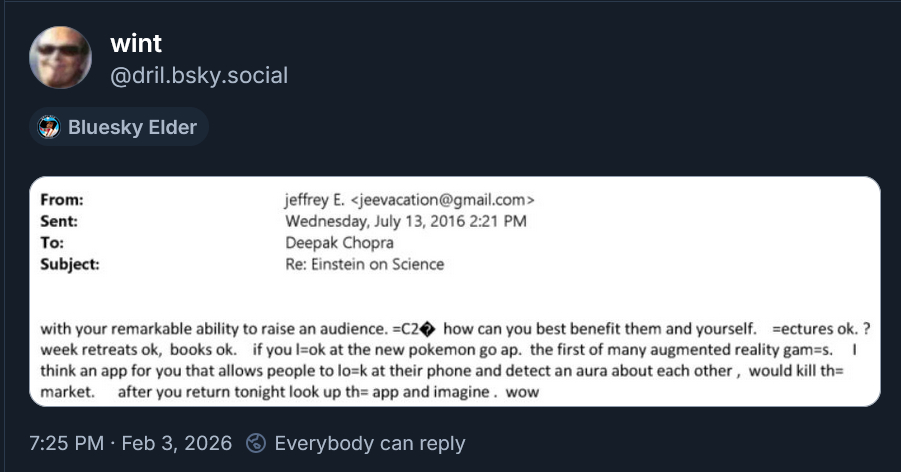Click the Bluesky Elder badge icon
The height and width of the screenshot is (472, 901).
pos(49,127)
